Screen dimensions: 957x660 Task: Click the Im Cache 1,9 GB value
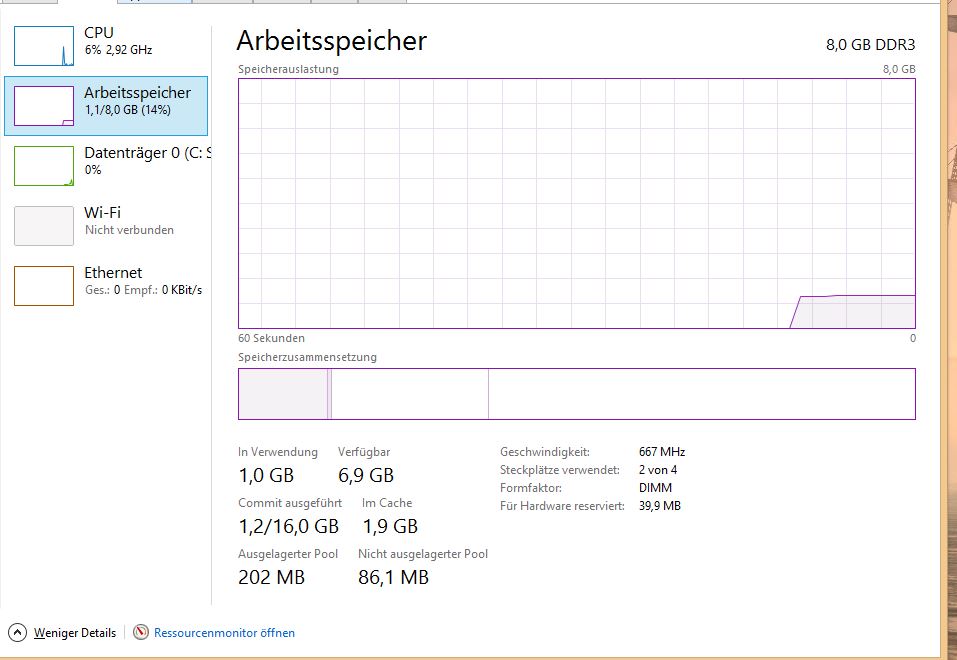tap(390, 526)
